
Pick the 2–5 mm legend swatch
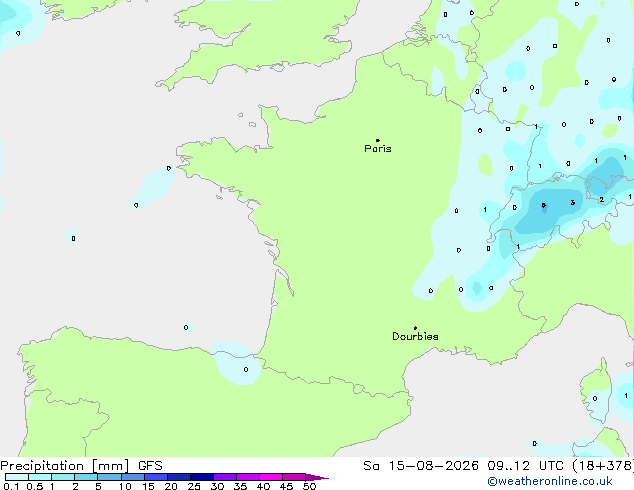click(86, 477)
